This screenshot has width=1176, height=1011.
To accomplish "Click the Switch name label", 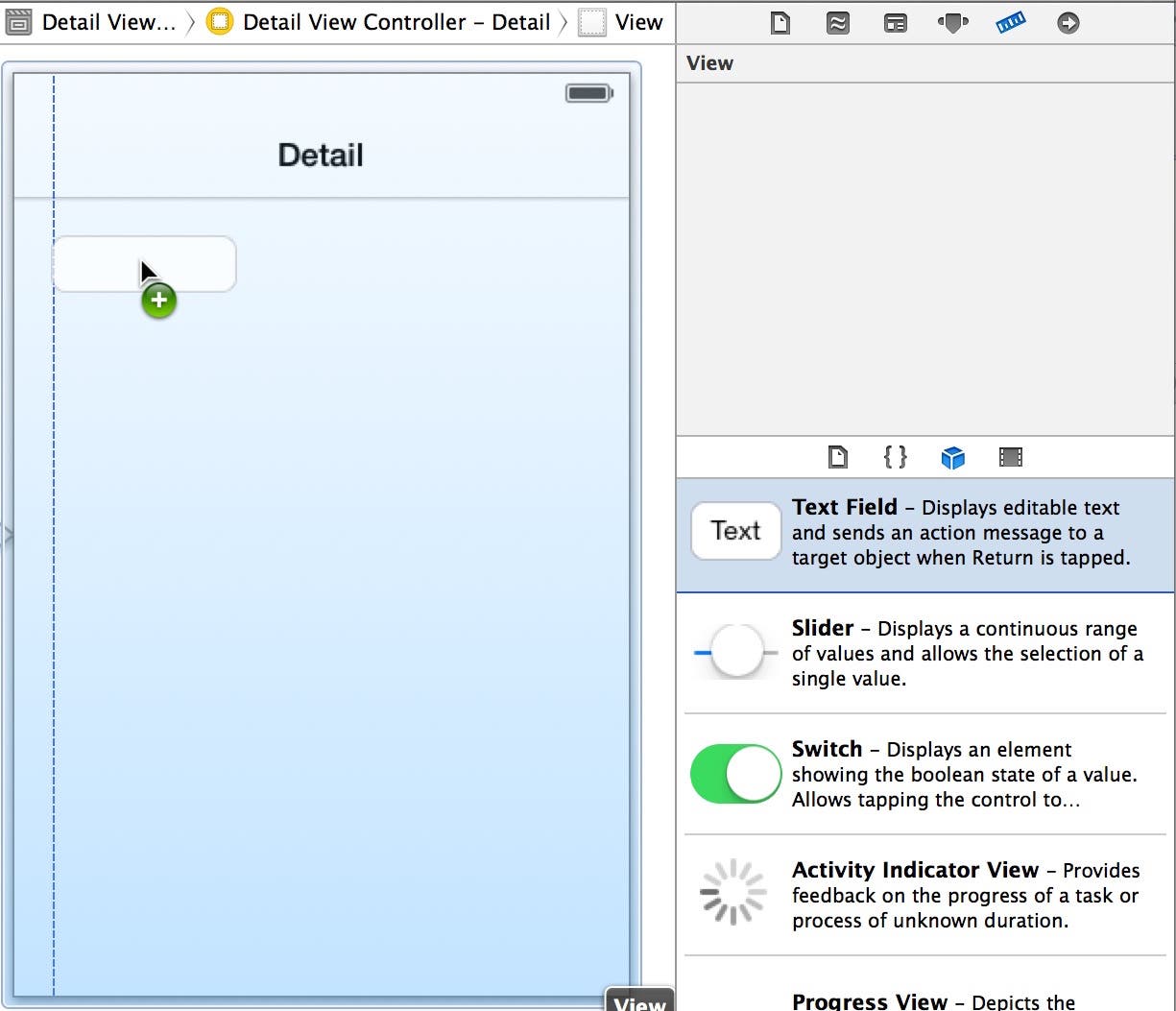I will (828, 749).
